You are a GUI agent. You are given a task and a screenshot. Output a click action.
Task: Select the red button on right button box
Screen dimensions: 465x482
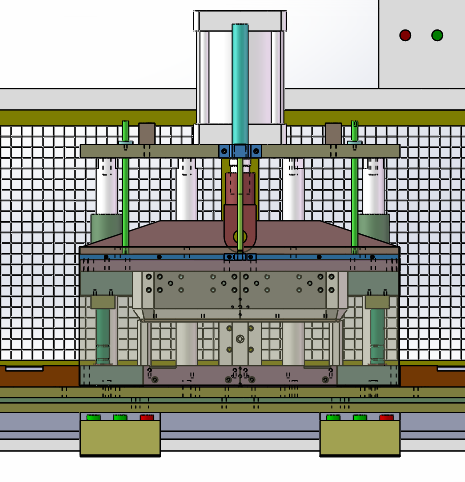point(387,417)
